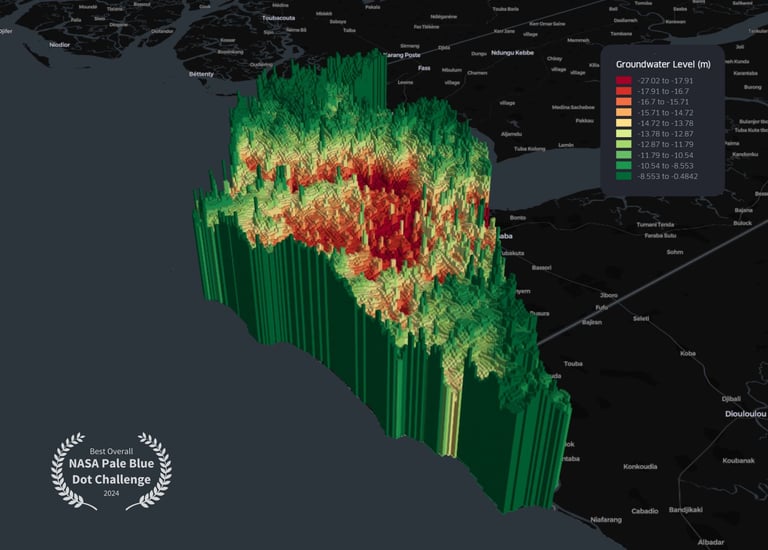This screenshot has height=550, width=768.
Task: Click the Toubacouta map label
Action: pyautogui.click(x=278, y=18)
